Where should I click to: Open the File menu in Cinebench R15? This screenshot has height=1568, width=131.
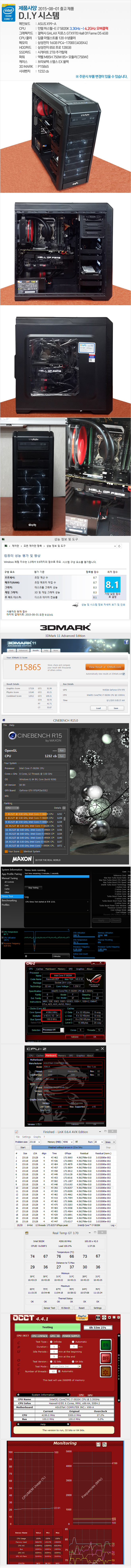coord(5,725)
